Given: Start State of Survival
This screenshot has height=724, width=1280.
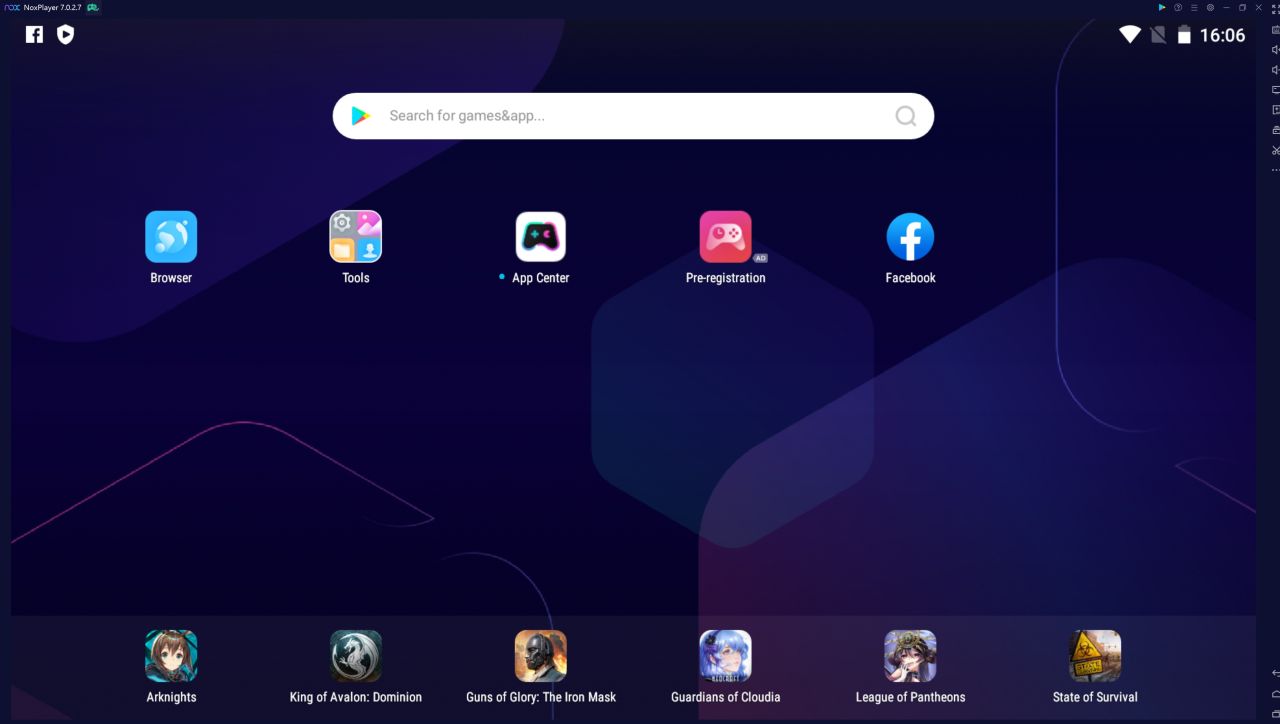Looking at the screenshot, I should click(x=1095, y=656).
